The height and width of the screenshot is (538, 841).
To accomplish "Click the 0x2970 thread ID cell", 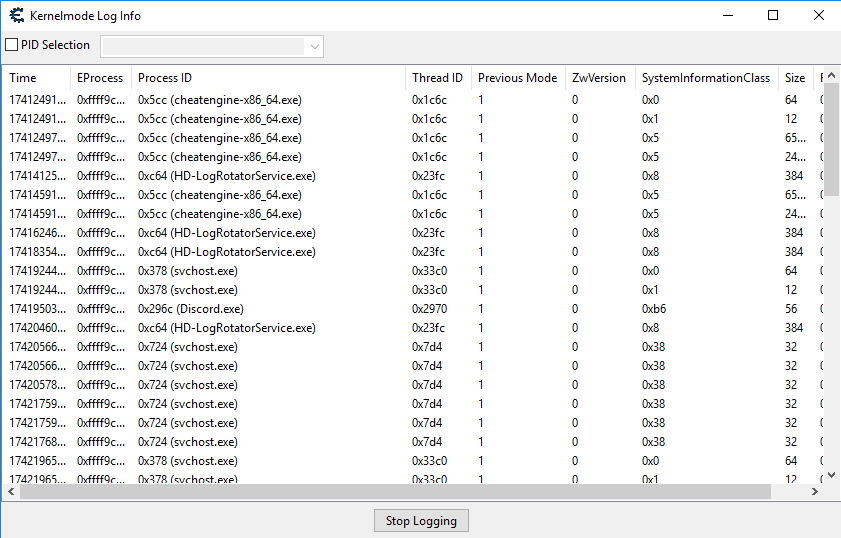I will 430,309.
